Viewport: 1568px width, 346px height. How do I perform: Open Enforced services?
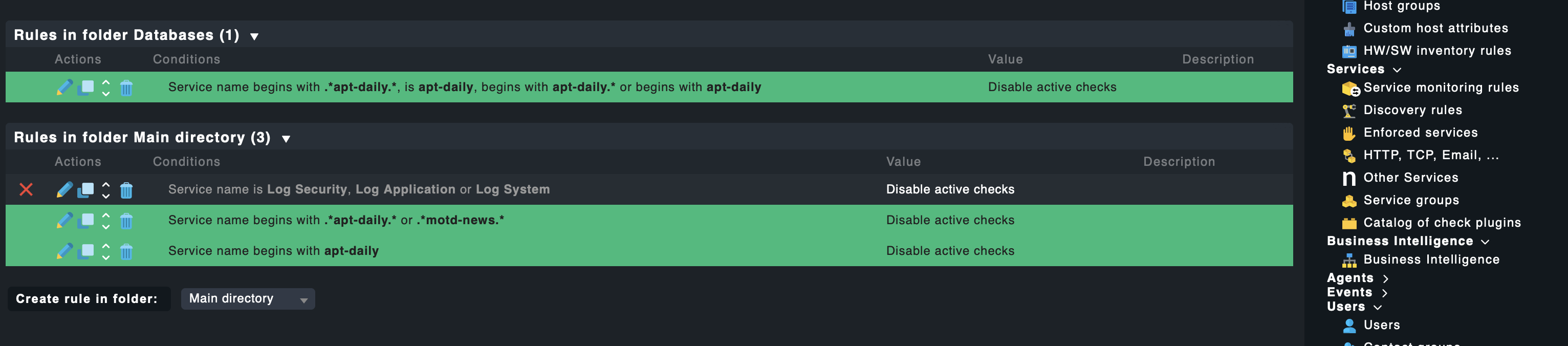click(x=1420, y=133)
